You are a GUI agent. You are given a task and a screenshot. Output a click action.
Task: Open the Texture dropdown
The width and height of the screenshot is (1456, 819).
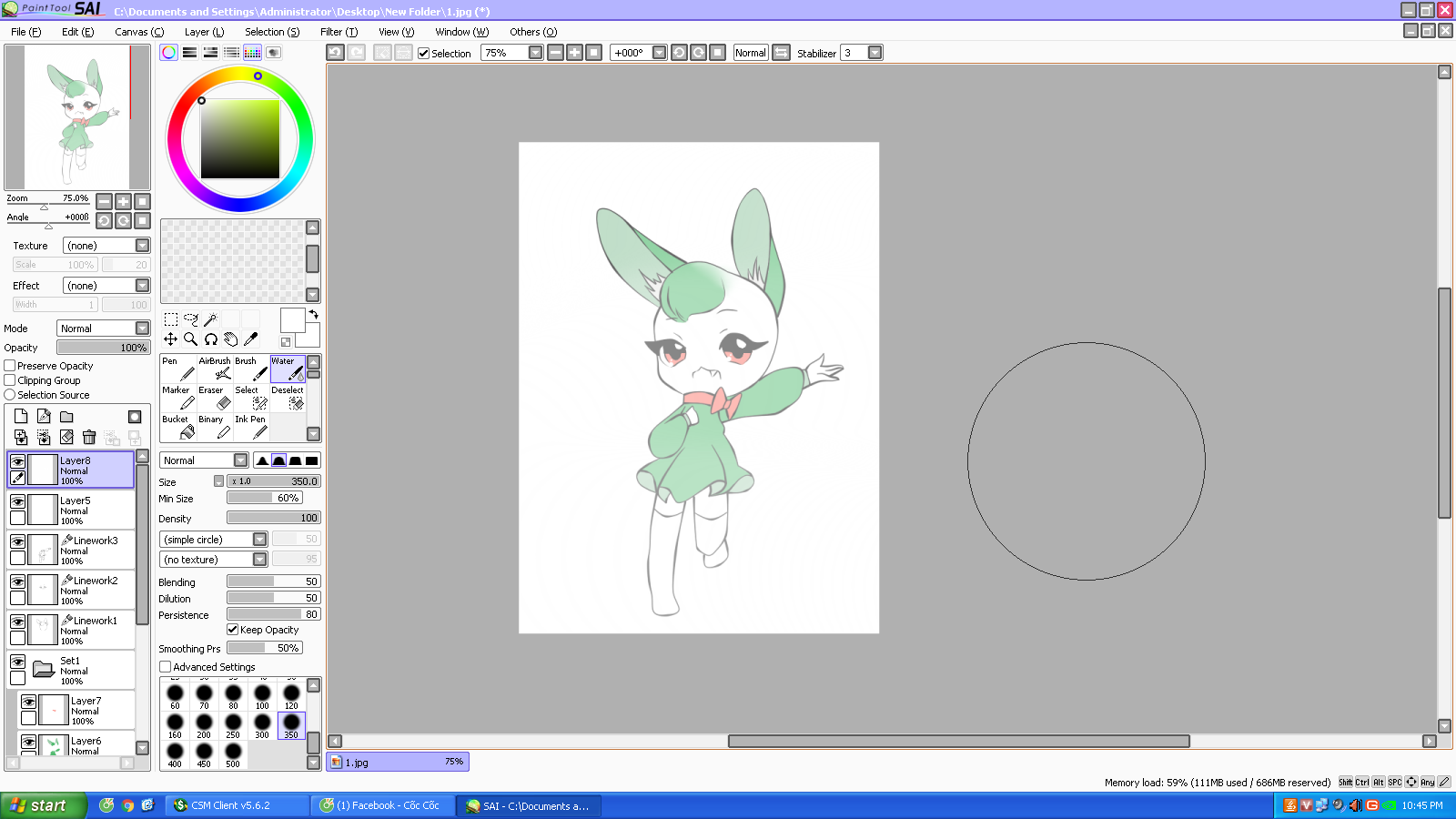click(142, 246)
